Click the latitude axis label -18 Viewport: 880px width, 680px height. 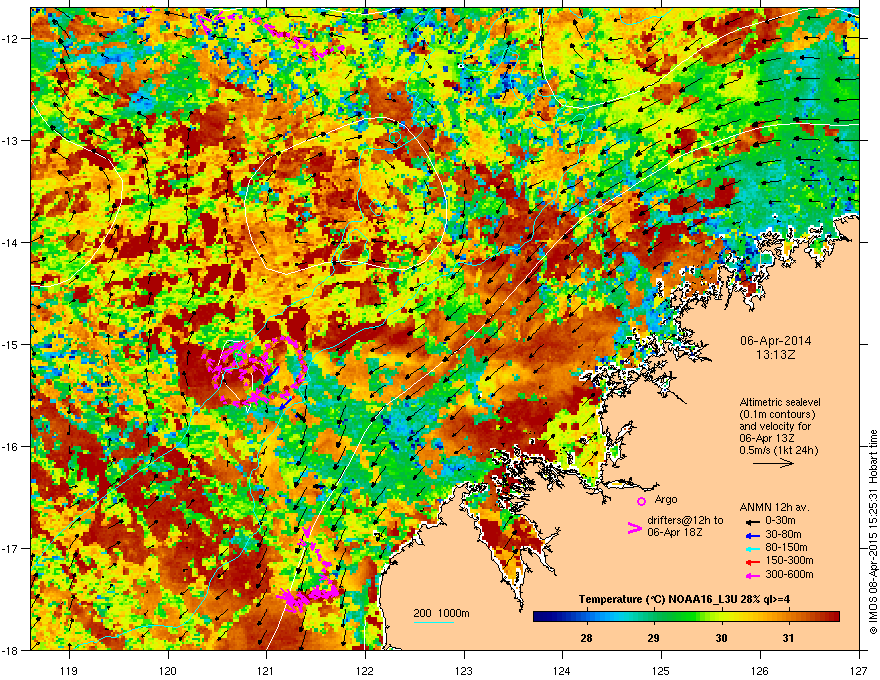pyautogui.click(x=10, y=650)
